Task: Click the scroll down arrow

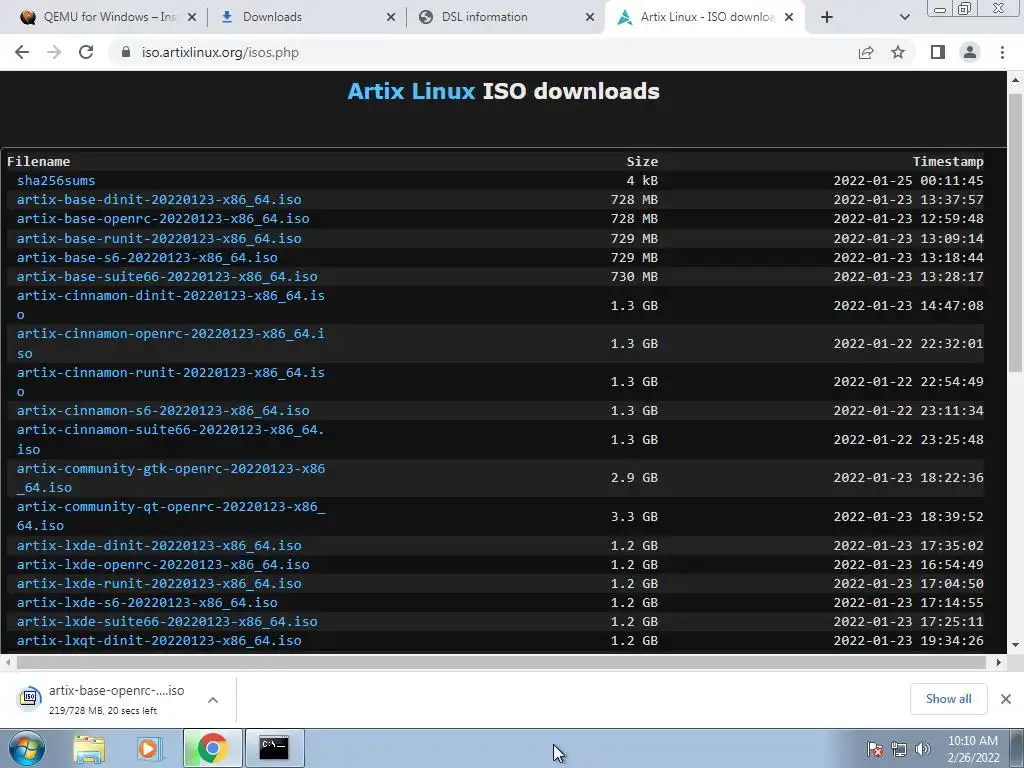Action: pyautogui.click(x=1015, y=645)
